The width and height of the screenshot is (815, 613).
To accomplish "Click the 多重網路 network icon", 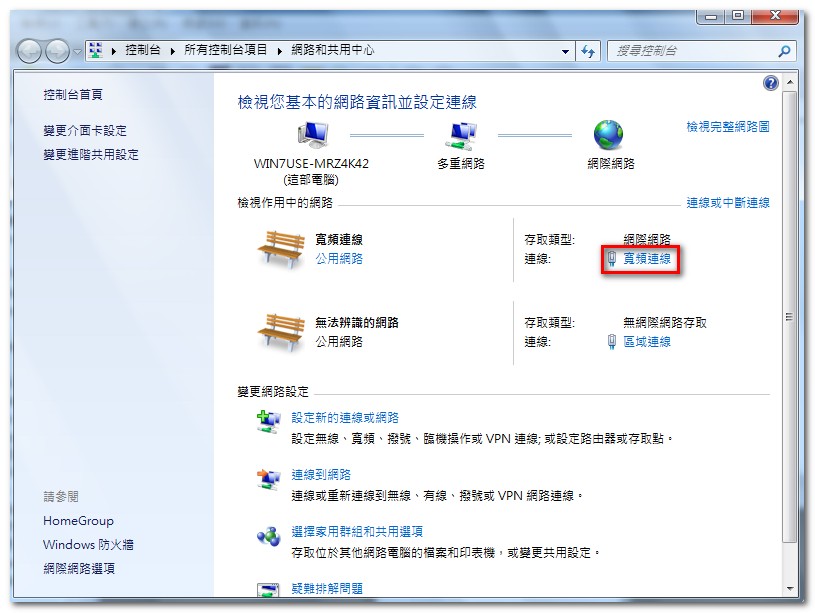I will tap(461, 134).
